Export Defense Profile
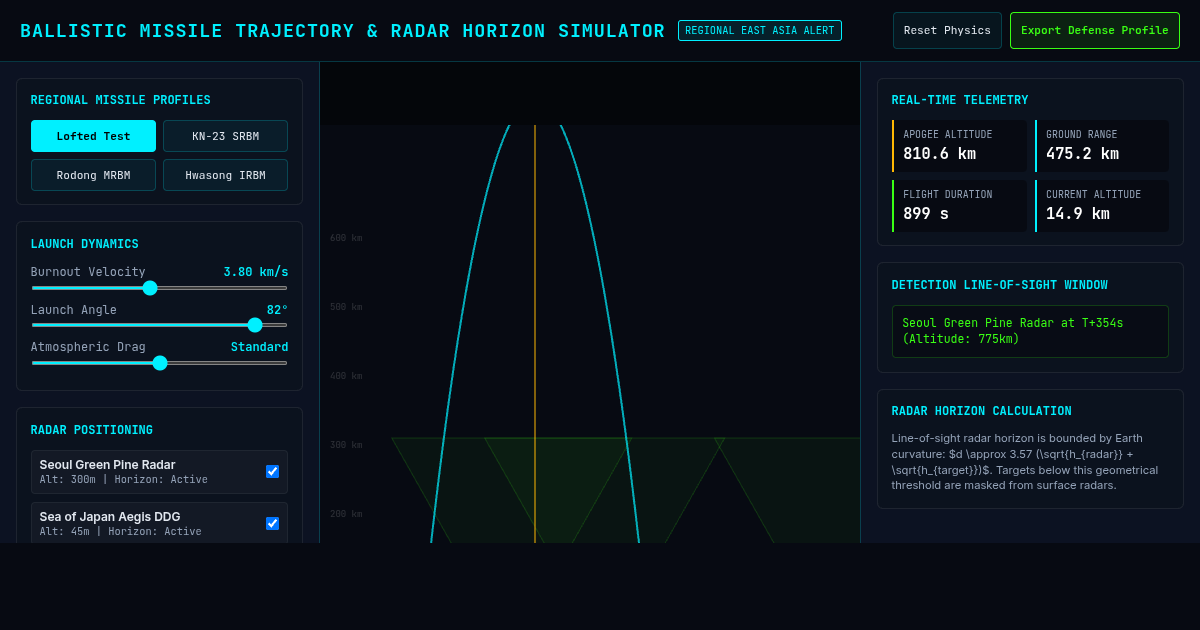The image size is (1200, 630). (x=1094, y=30)
